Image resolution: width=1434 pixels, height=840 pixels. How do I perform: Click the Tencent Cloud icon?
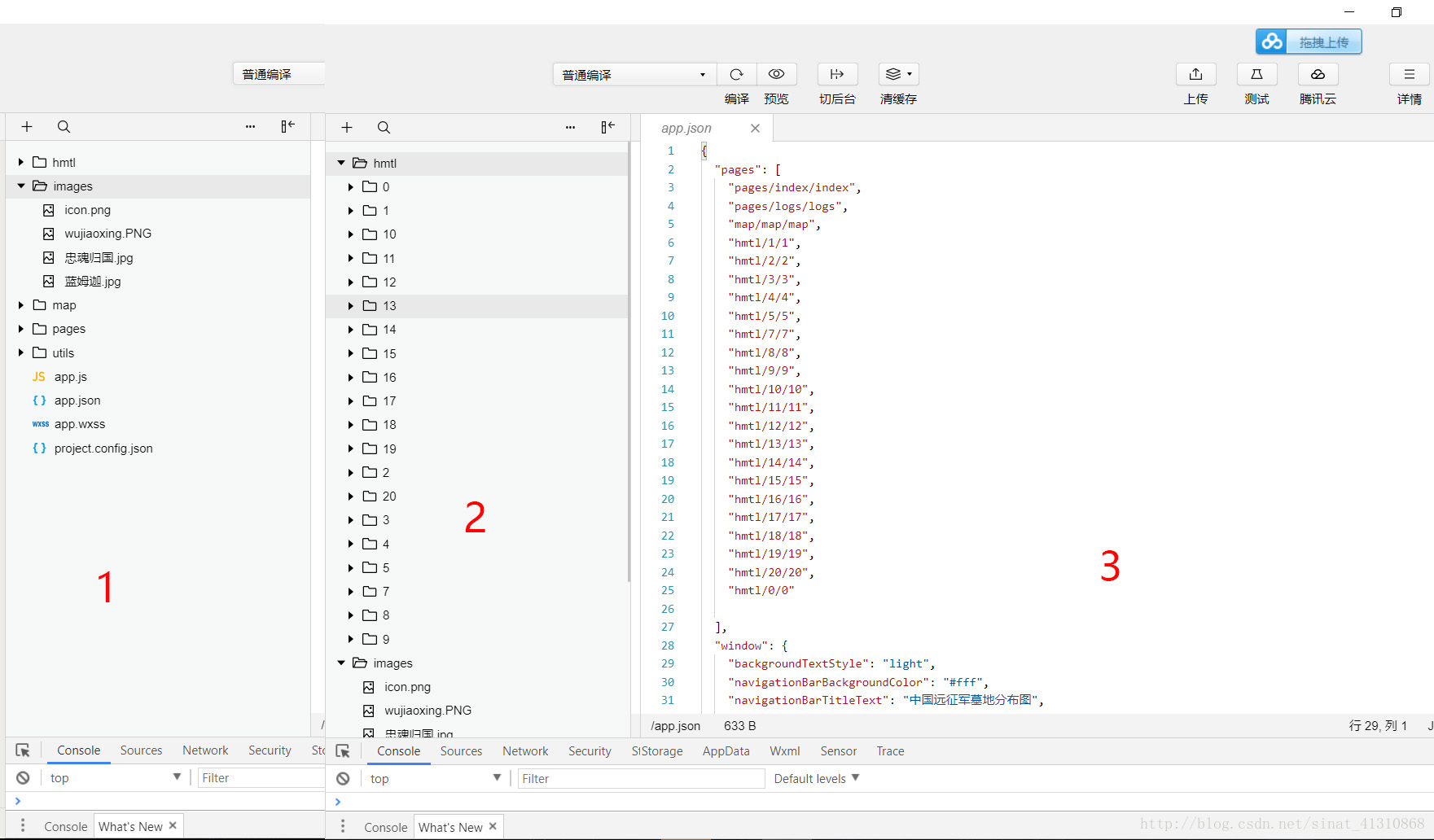[1318, 74]
